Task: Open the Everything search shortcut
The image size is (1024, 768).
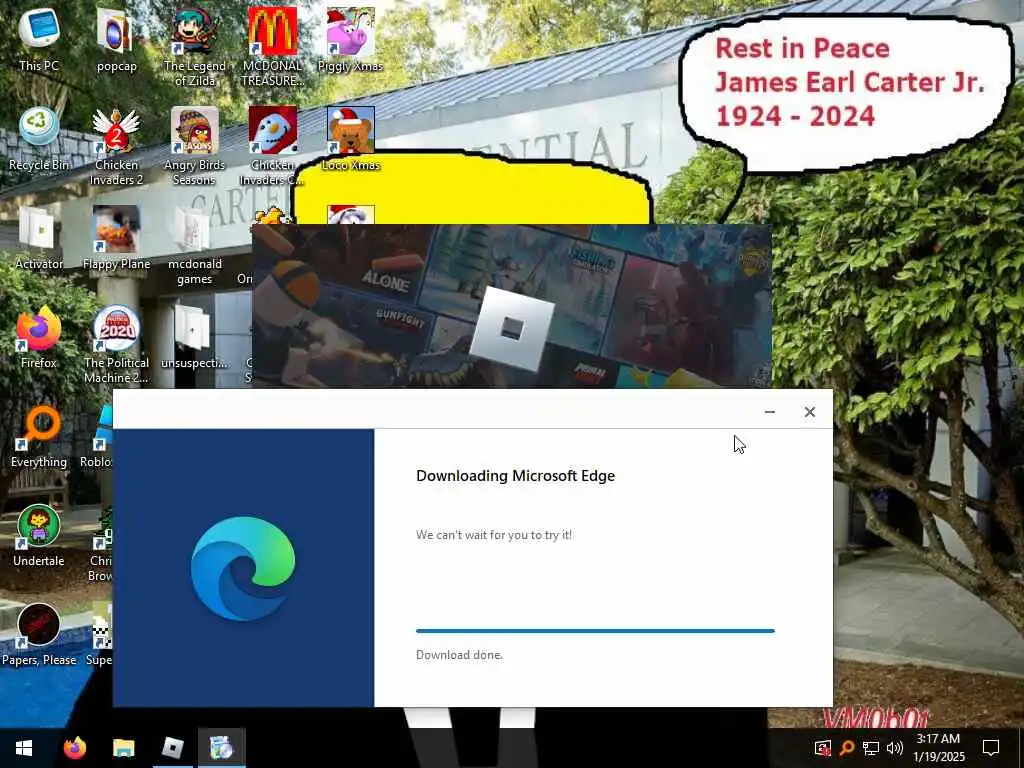Action: coord(39,436)
